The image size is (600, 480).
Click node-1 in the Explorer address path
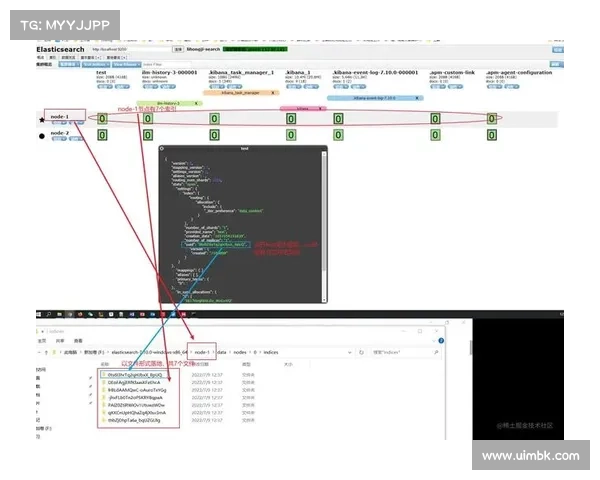click(202, 353)
